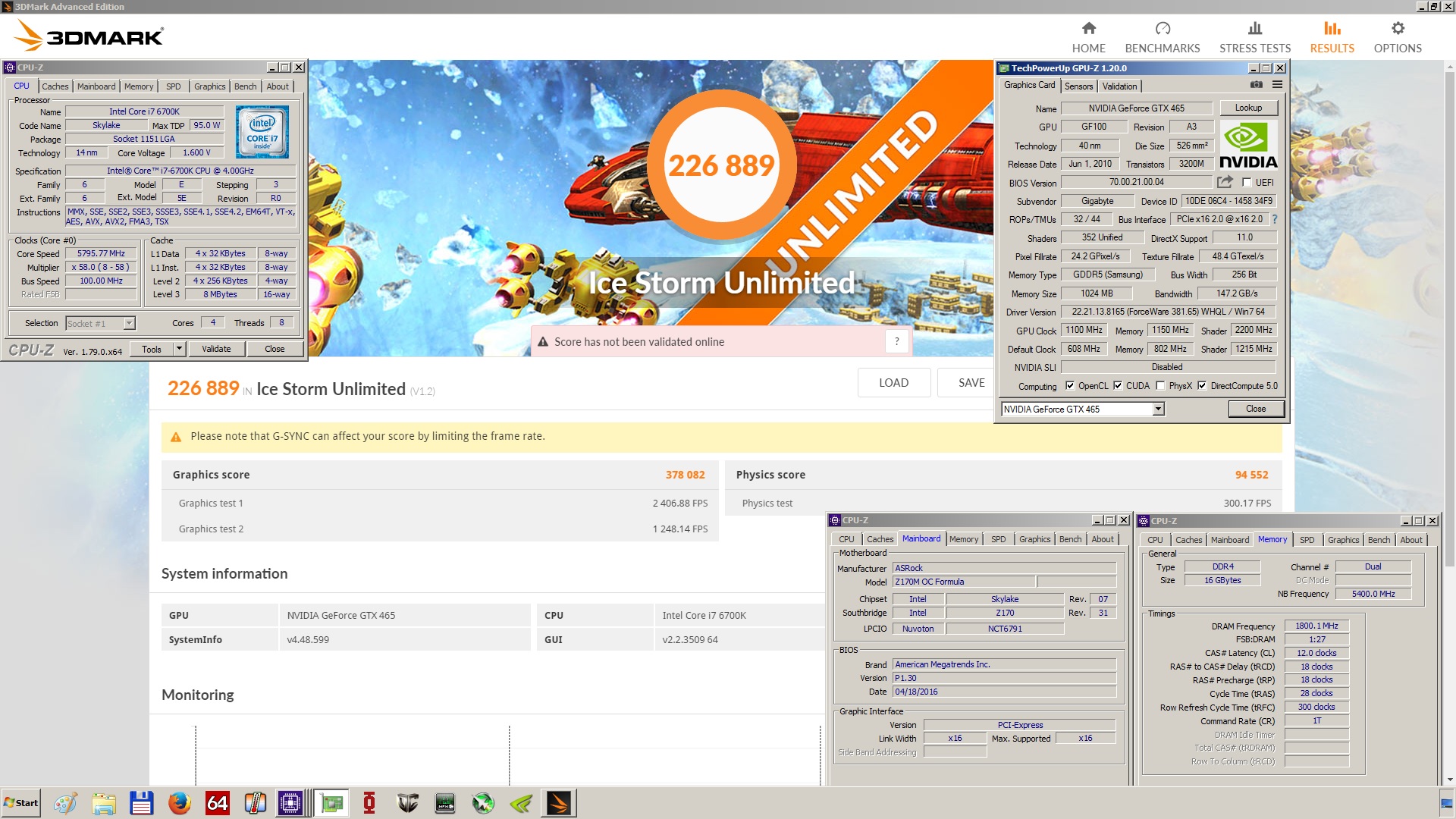
Task: Open the Sensors tab in GPU-Z
Action: point(1078,86)
